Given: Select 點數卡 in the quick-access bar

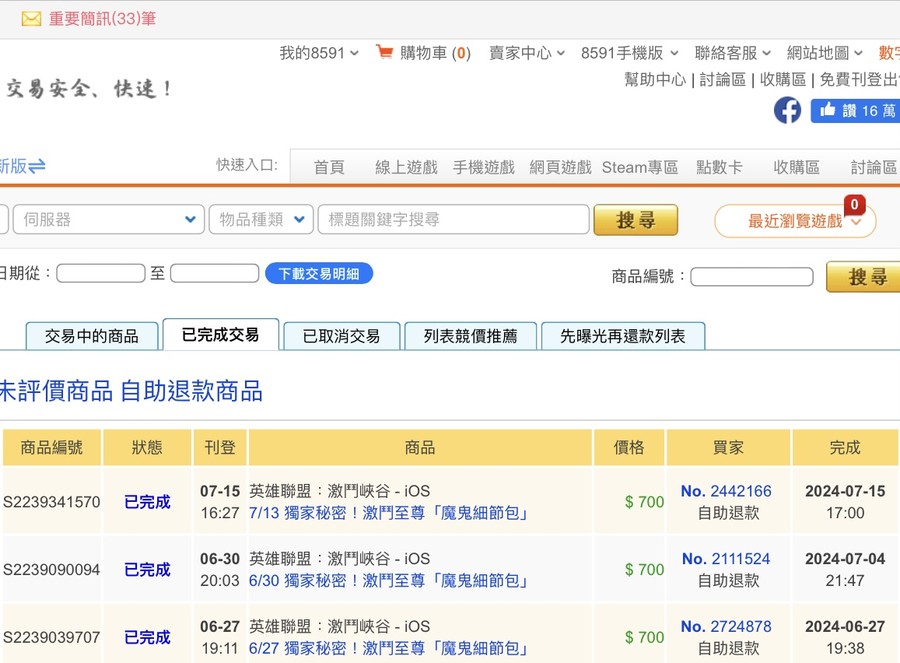Looking at the screenshot, I should pos(719,167).
